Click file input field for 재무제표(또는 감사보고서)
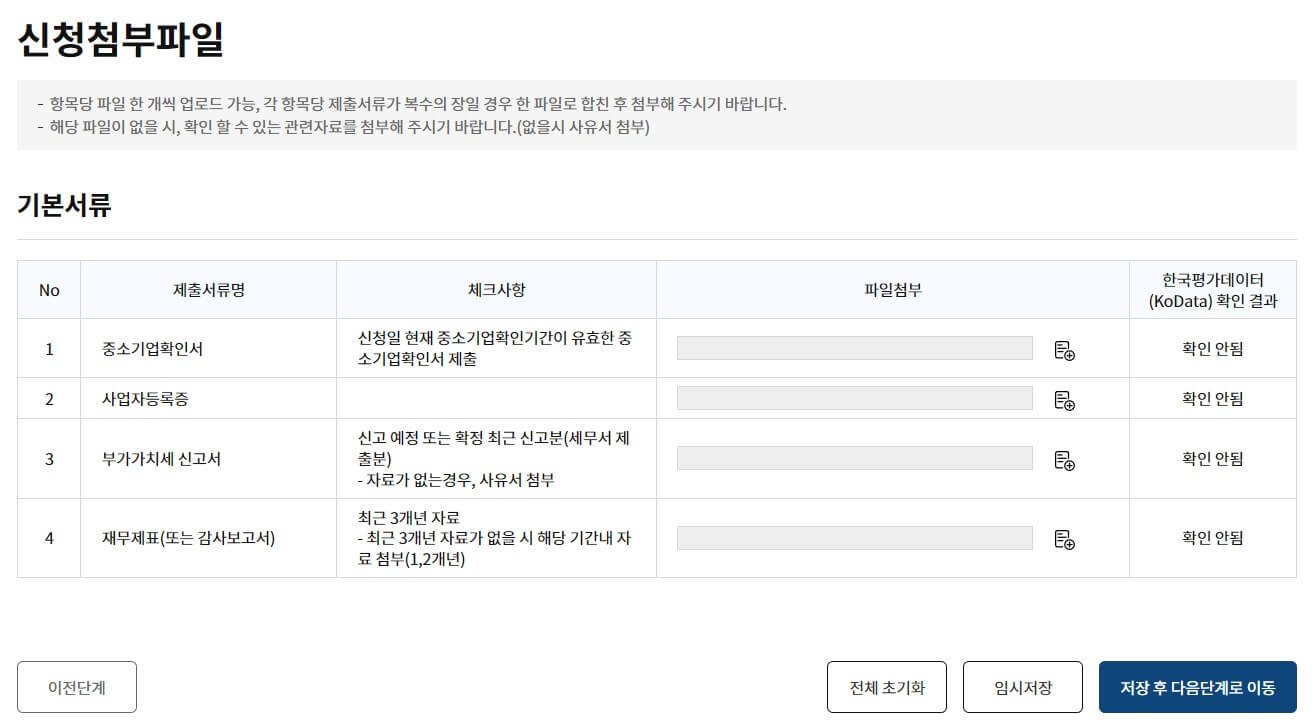1314x725 pixels. tap(855, 538)
